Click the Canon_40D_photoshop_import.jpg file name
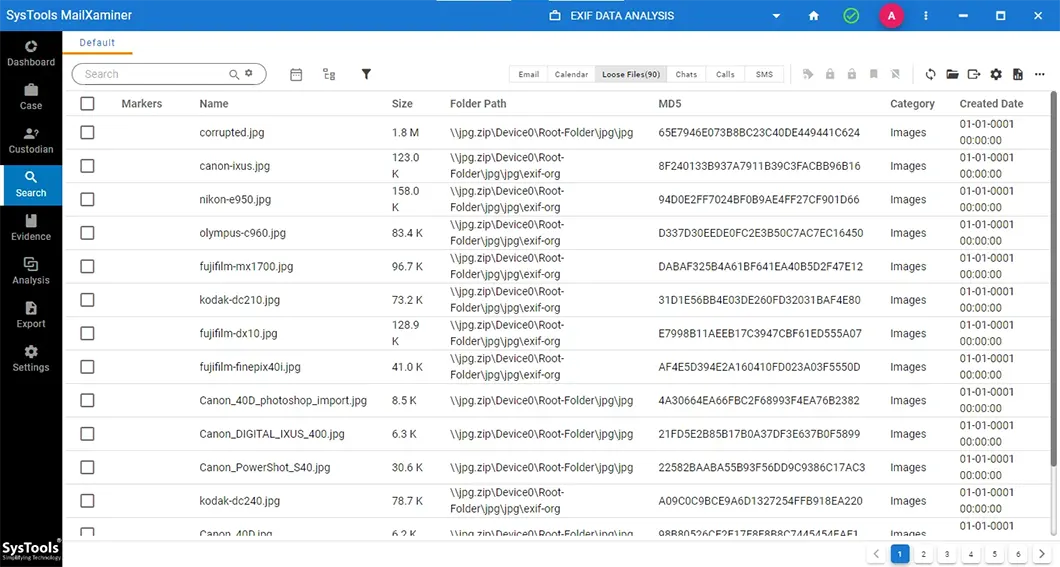This screenshot has width=1060, height=567. (x=283, y=400)
